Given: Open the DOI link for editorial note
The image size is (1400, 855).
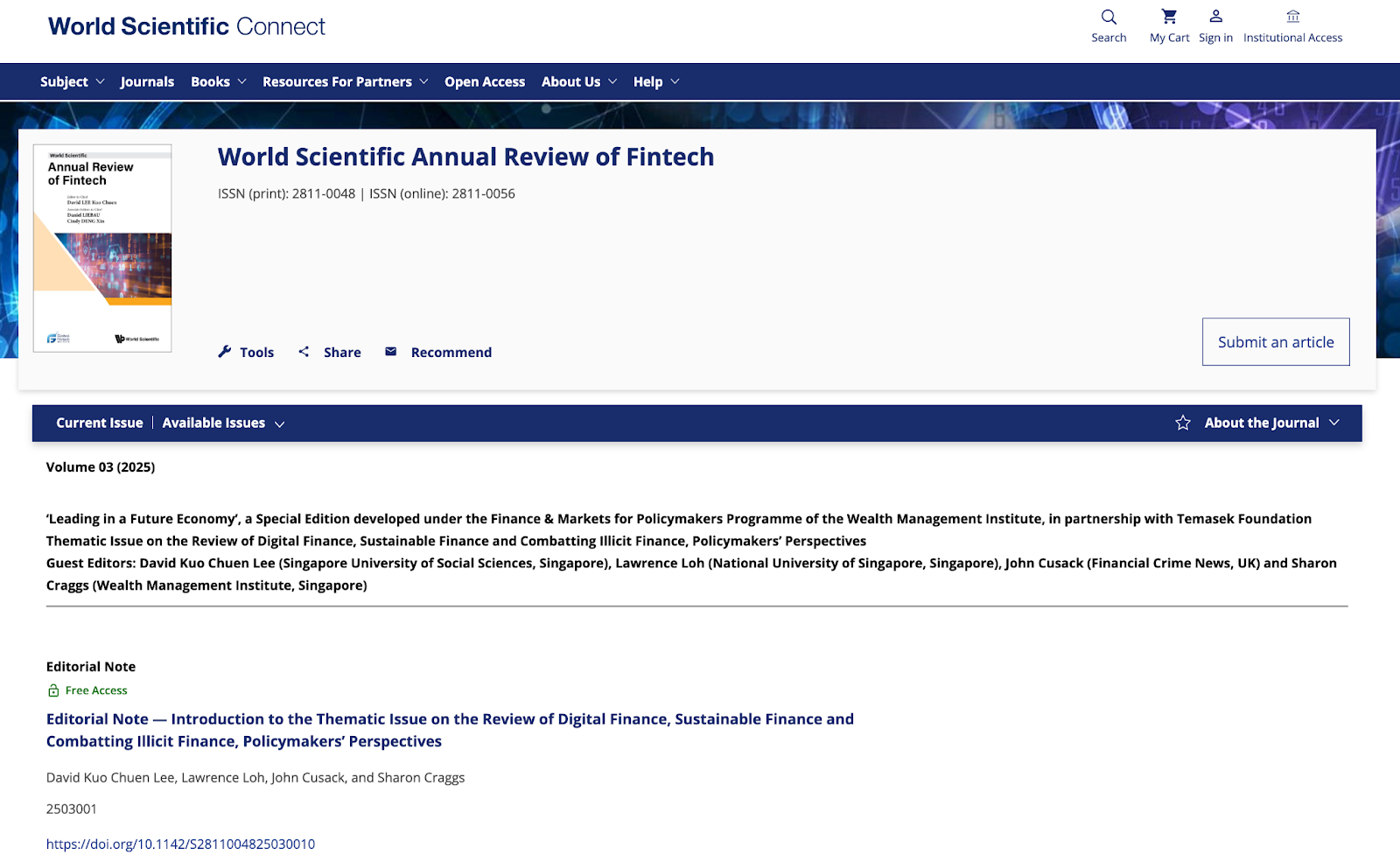Looking at the screenshot, I should (180, 844).
